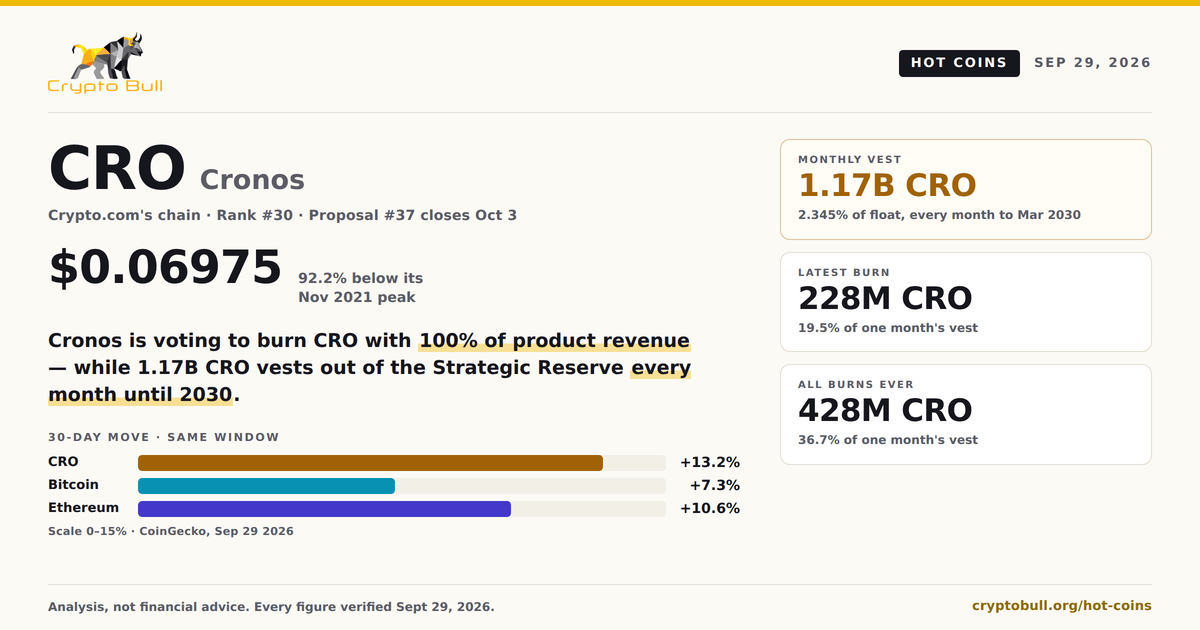
Task: Click the Bitcoin progress bar
Action: pos(402,486)
